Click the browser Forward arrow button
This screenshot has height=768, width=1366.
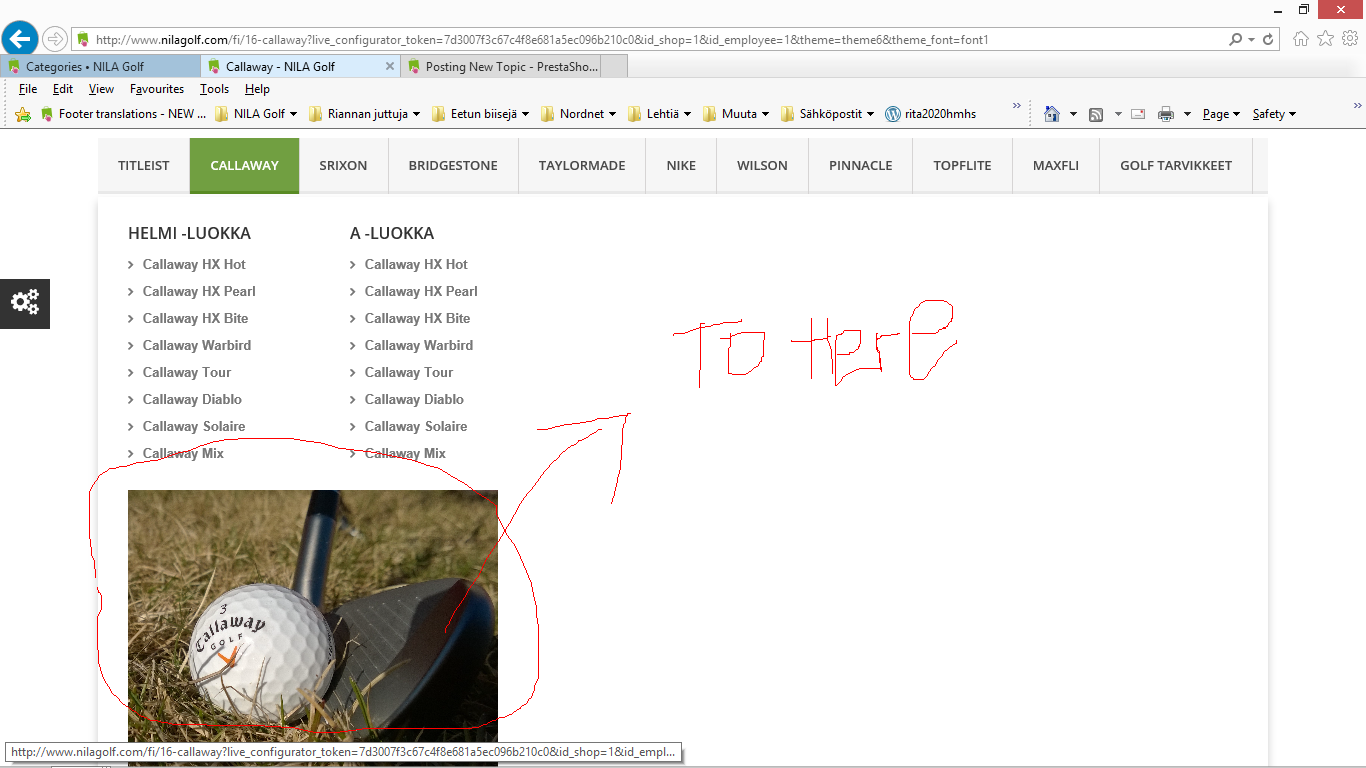[x=54, y=39]
